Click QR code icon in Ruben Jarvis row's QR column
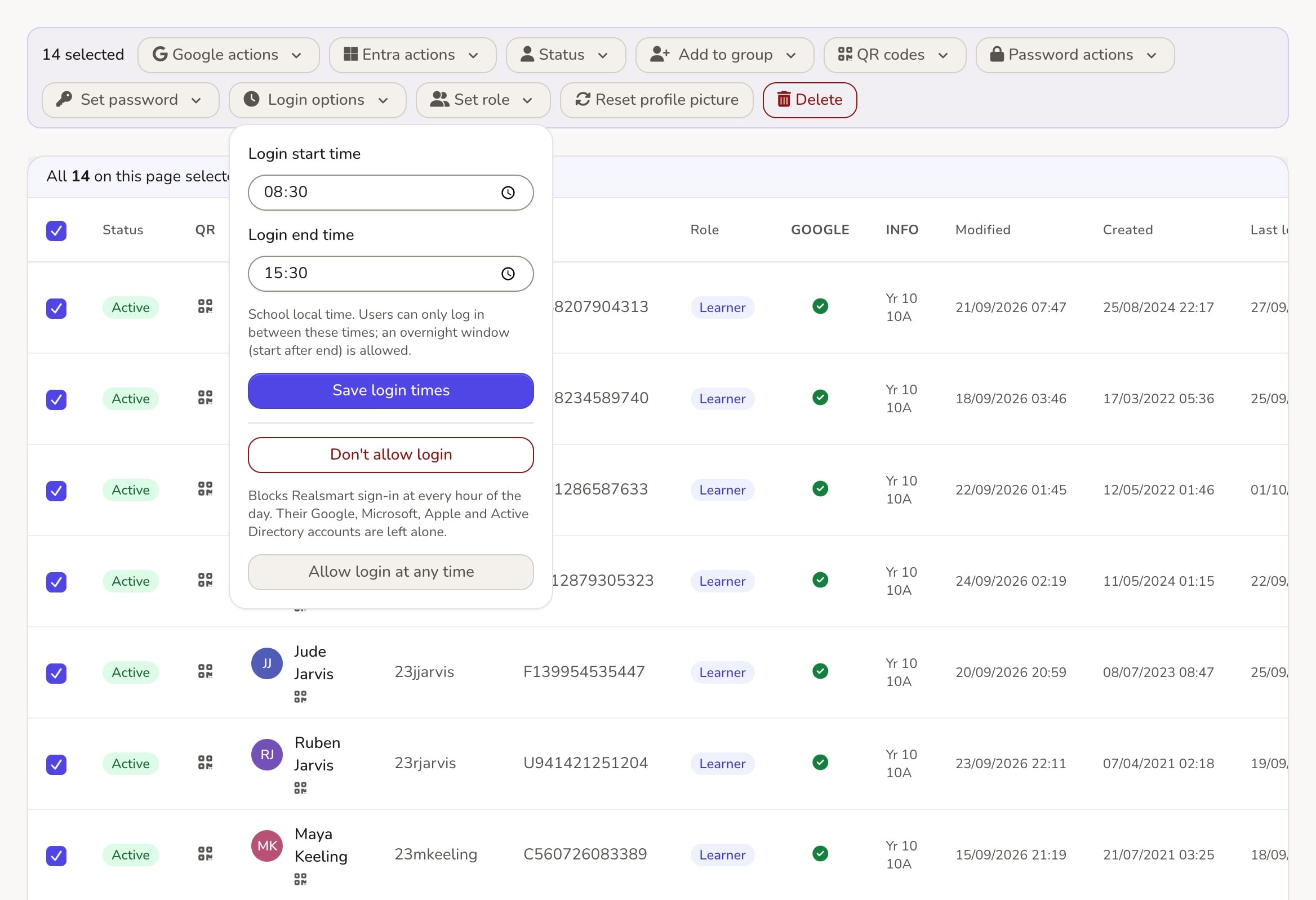The width and height of the screenshot is (1316, 900). click(205, 763)
